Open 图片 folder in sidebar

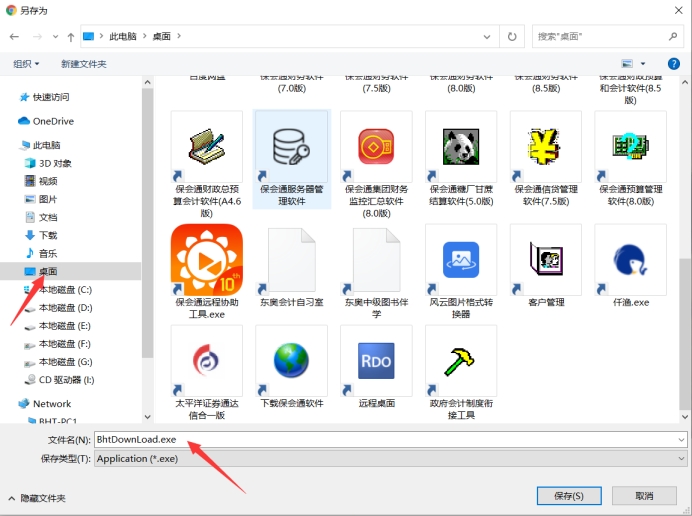[x=41, y=200]
